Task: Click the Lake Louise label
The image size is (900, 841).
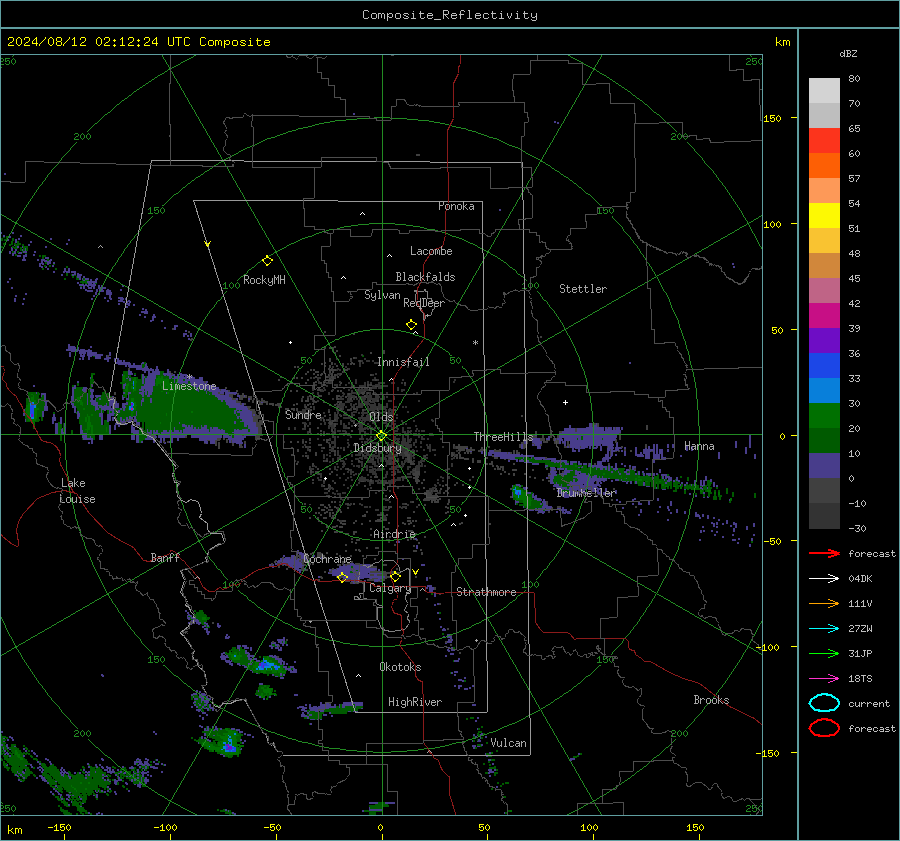Action: click(77, 491)
